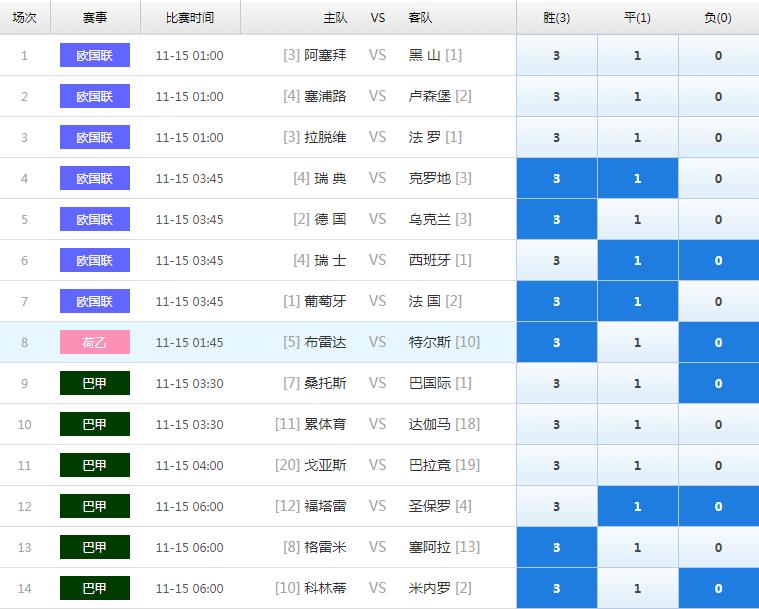Screen dimensions: 759x609
Task: Deselect draw (1) for 葡萄牙 vs 法国
Action: pos(638,301)
